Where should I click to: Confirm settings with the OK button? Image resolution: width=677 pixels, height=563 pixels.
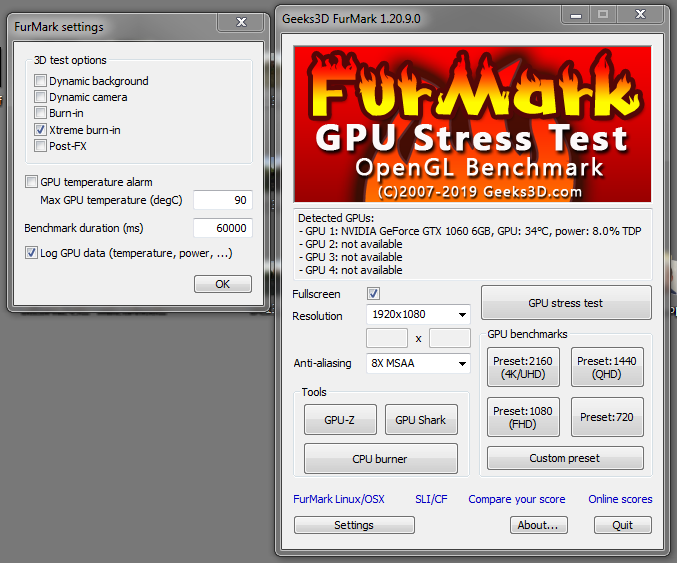click(223, 284)
